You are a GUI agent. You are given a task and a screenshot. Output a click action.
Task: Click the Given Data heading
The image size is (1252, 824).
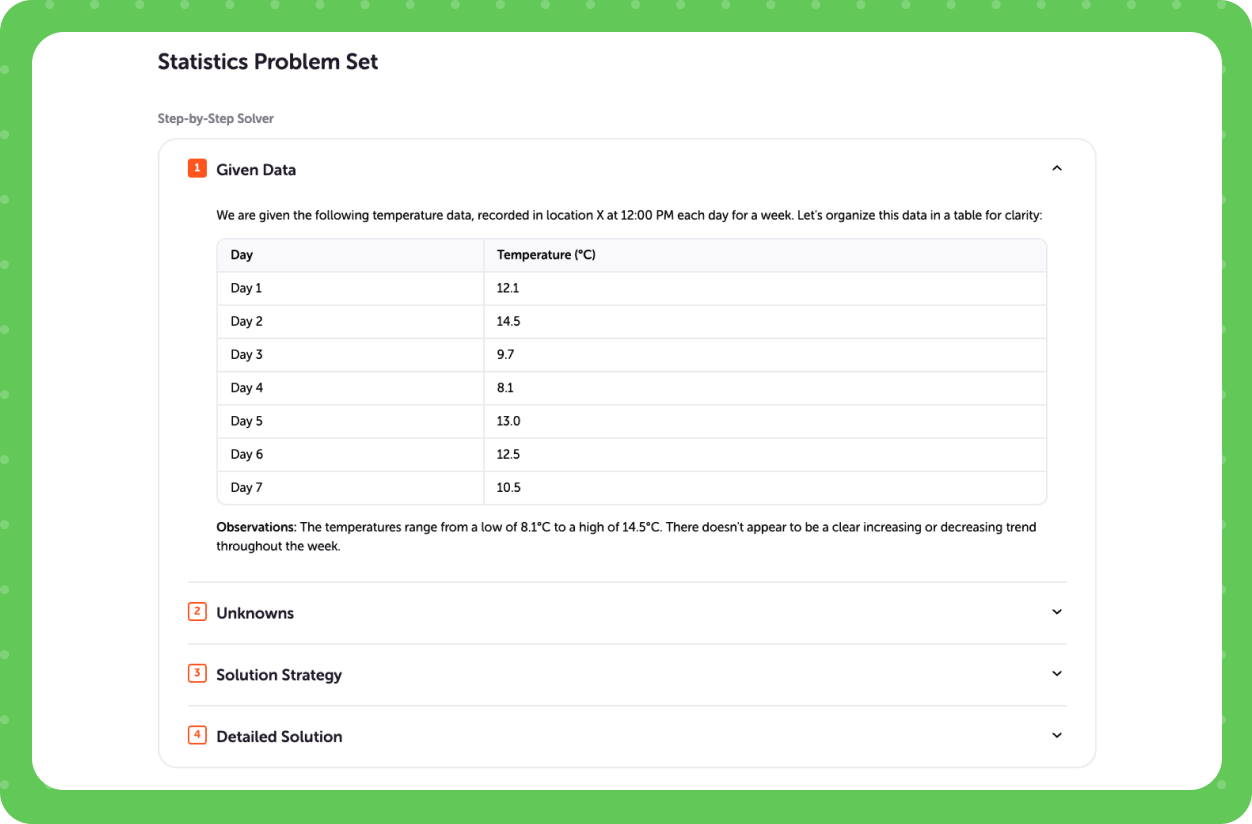pos(256,169)
